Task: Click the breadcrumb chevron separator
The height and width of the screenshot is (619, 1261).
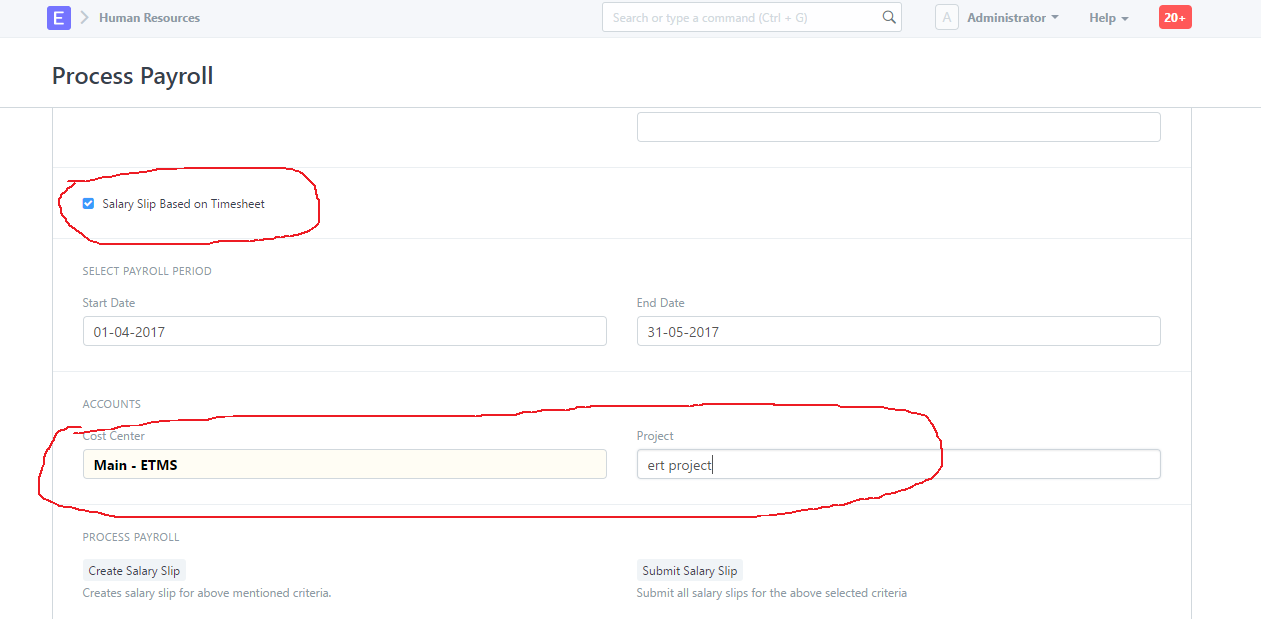Action: point(85,18)
